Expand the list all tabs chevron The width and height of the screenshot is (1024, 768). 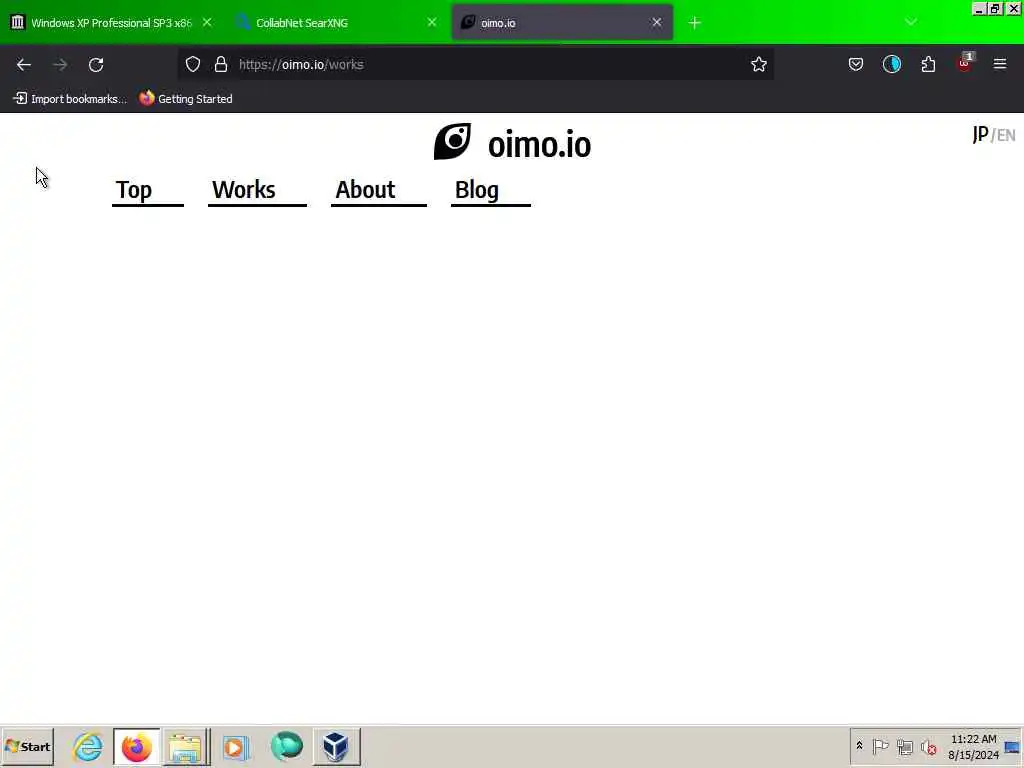[910, 22]
